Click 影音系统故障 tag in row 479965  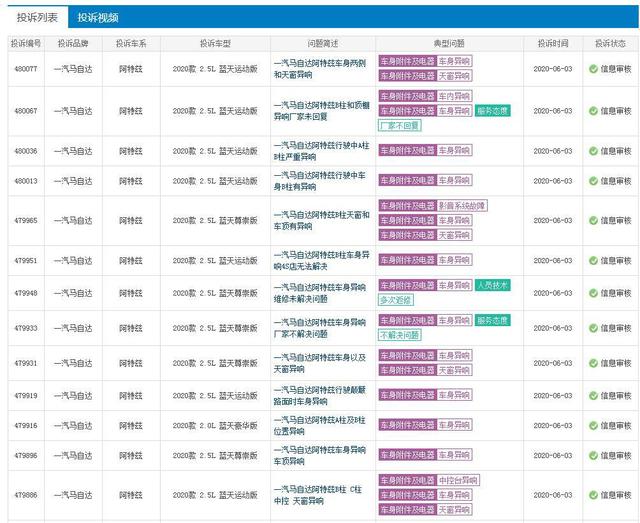[x=462, y=206]
